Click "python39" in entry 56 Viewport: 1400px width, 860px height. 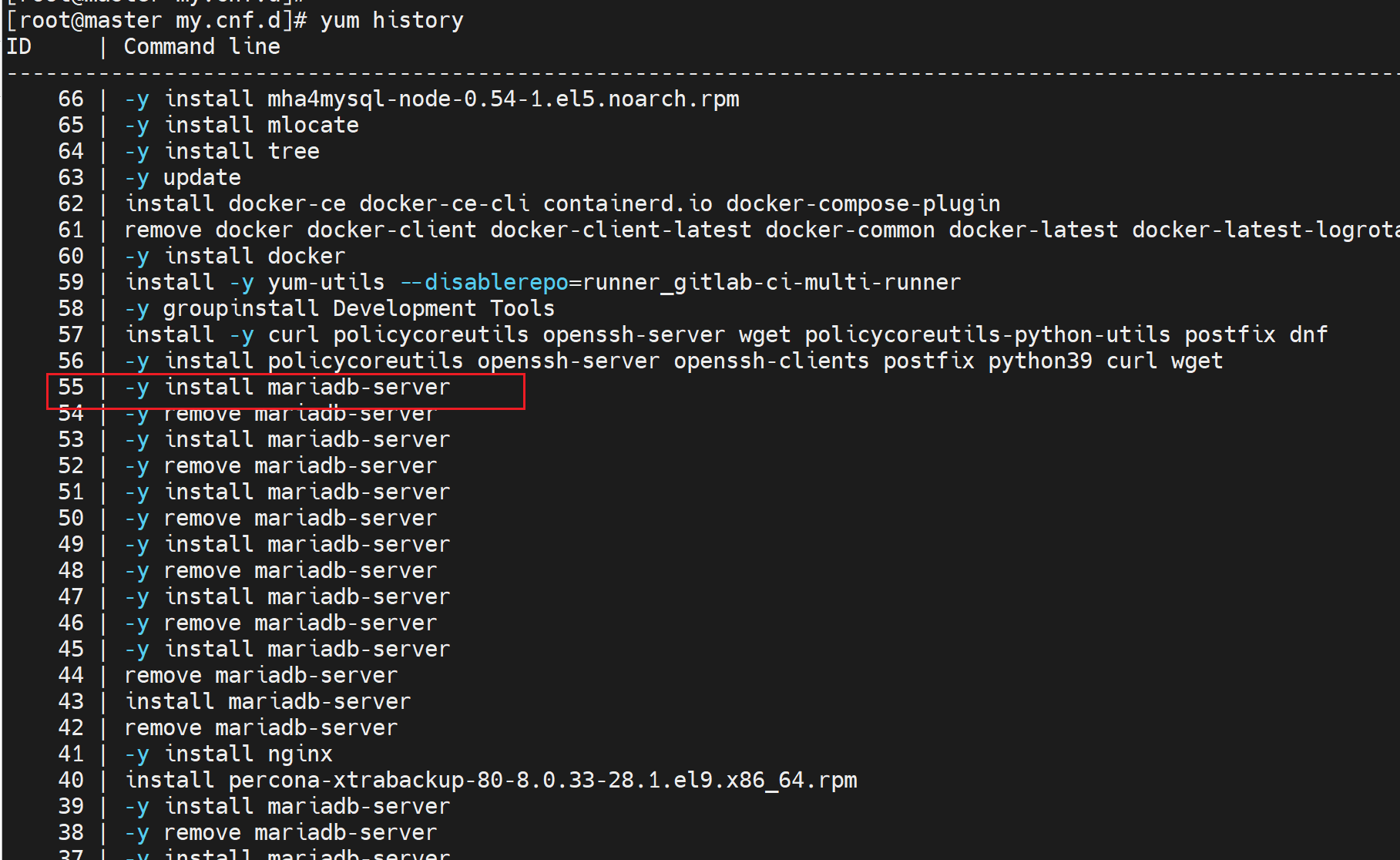(x=1039, y=361)
